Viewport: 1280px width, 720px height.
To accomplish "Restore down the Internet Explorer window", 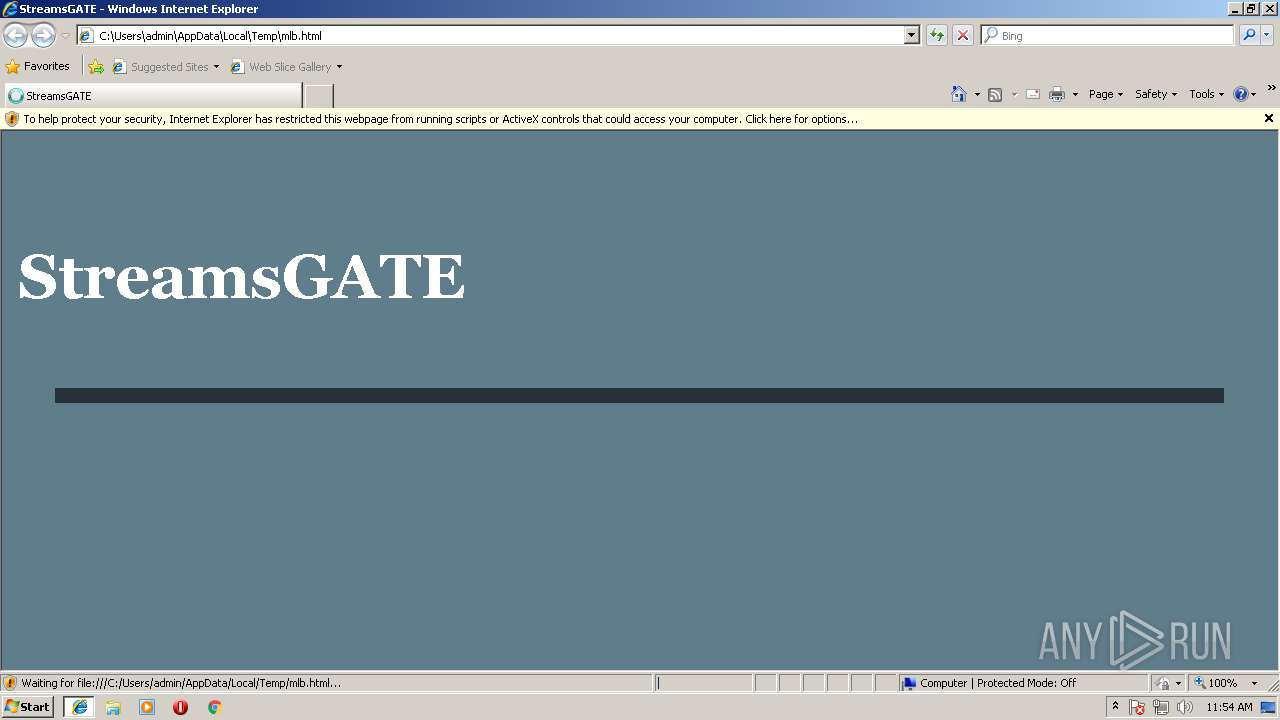I will (1251, 9).
